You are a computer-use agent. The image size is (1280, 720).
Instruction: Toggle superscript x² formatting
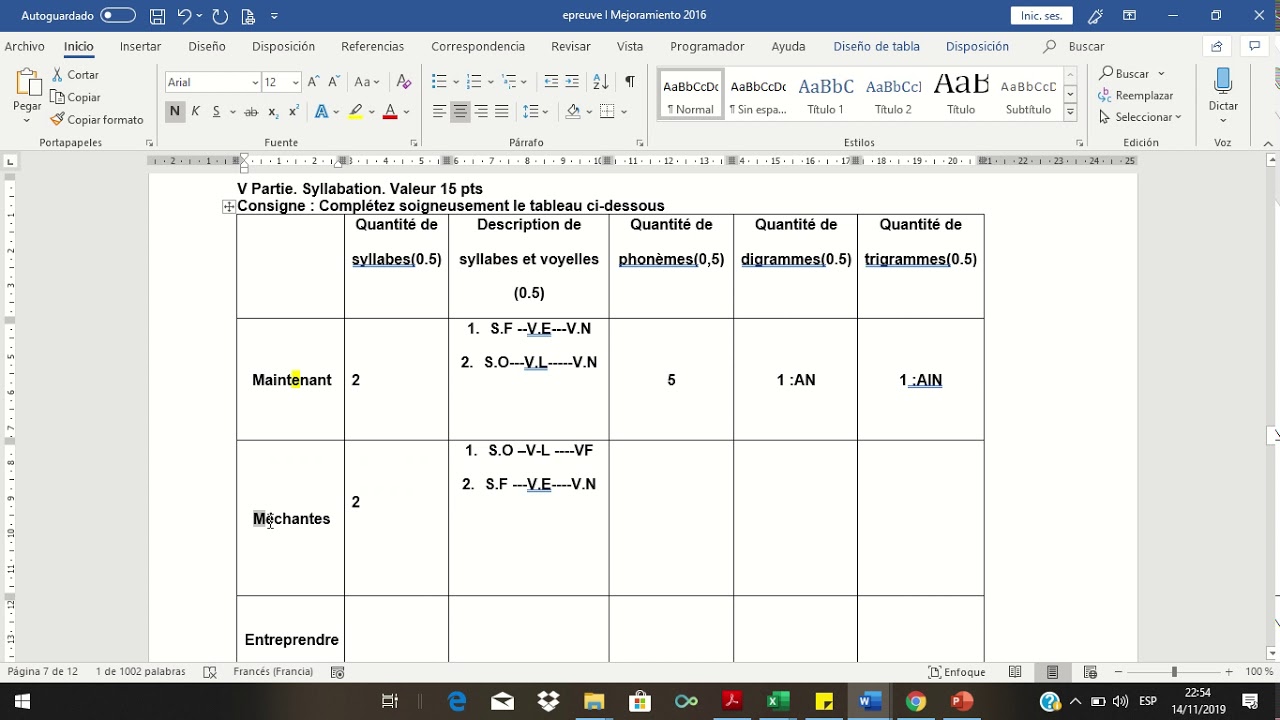tap(294, 111)
